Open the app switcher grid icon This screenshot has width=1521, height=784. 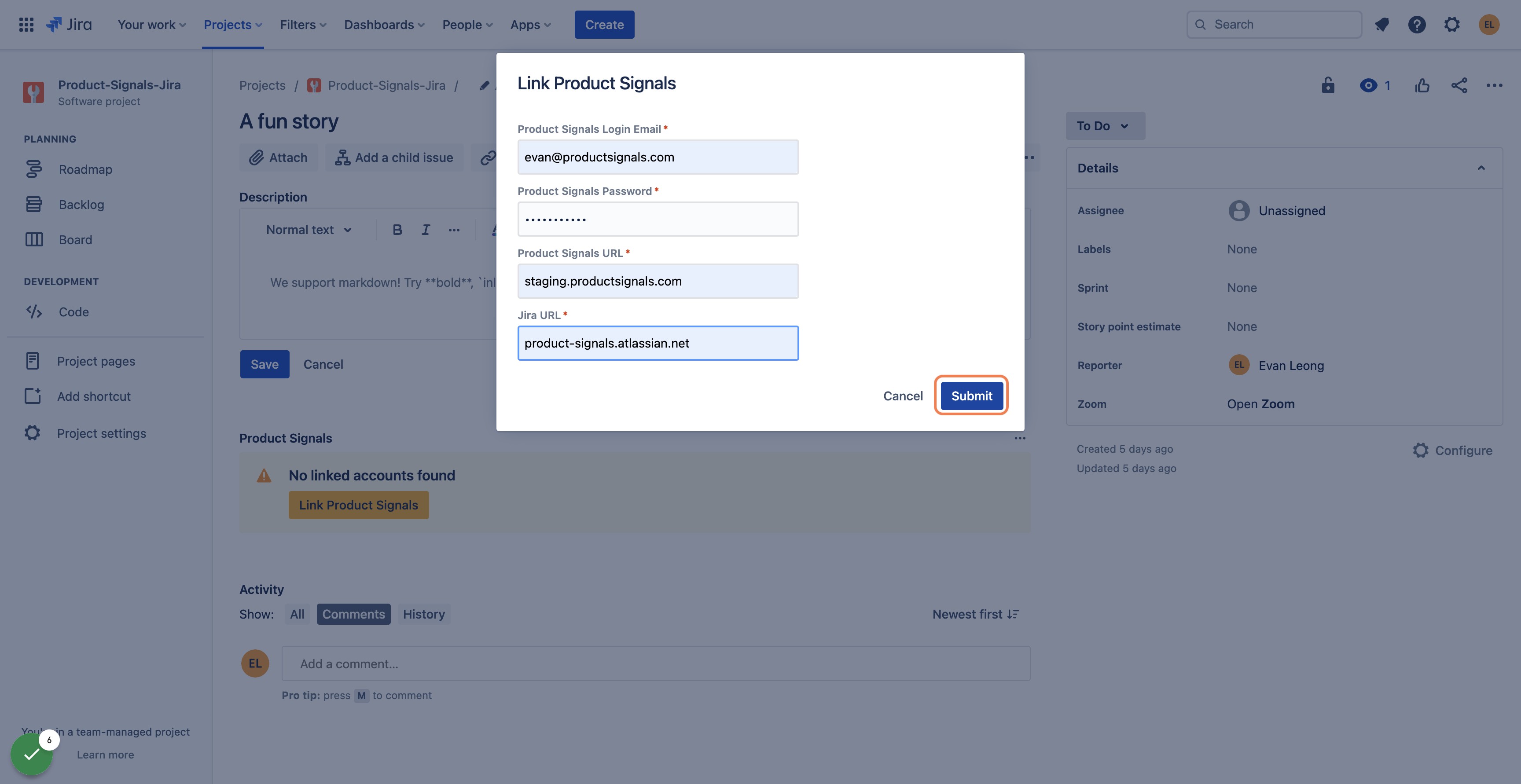(x=26, y=24)
